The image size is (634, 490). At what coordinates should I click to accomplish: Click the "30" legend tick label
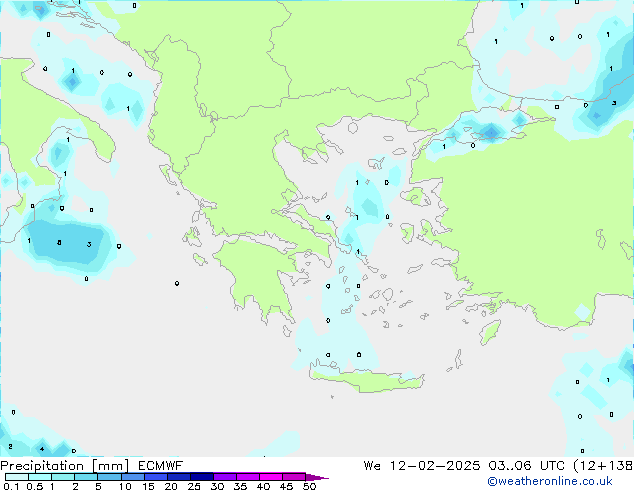(217, 486)
